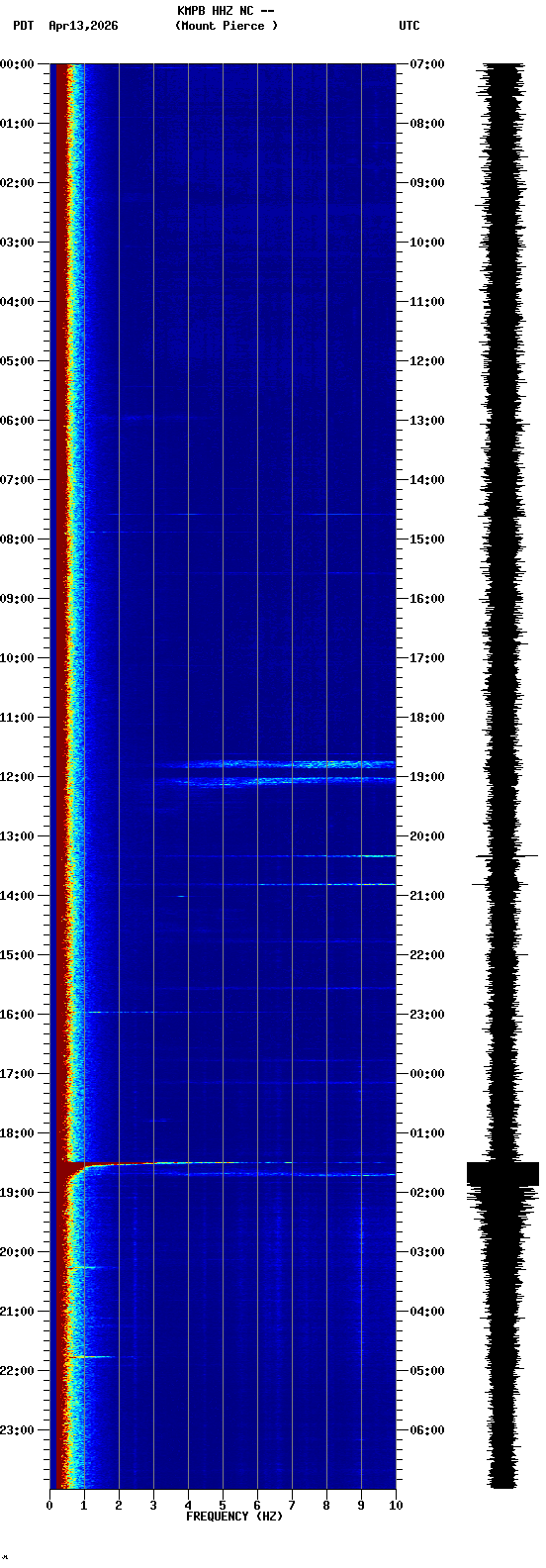Click the 06:00 PDT time label

[x=17, y=421]
